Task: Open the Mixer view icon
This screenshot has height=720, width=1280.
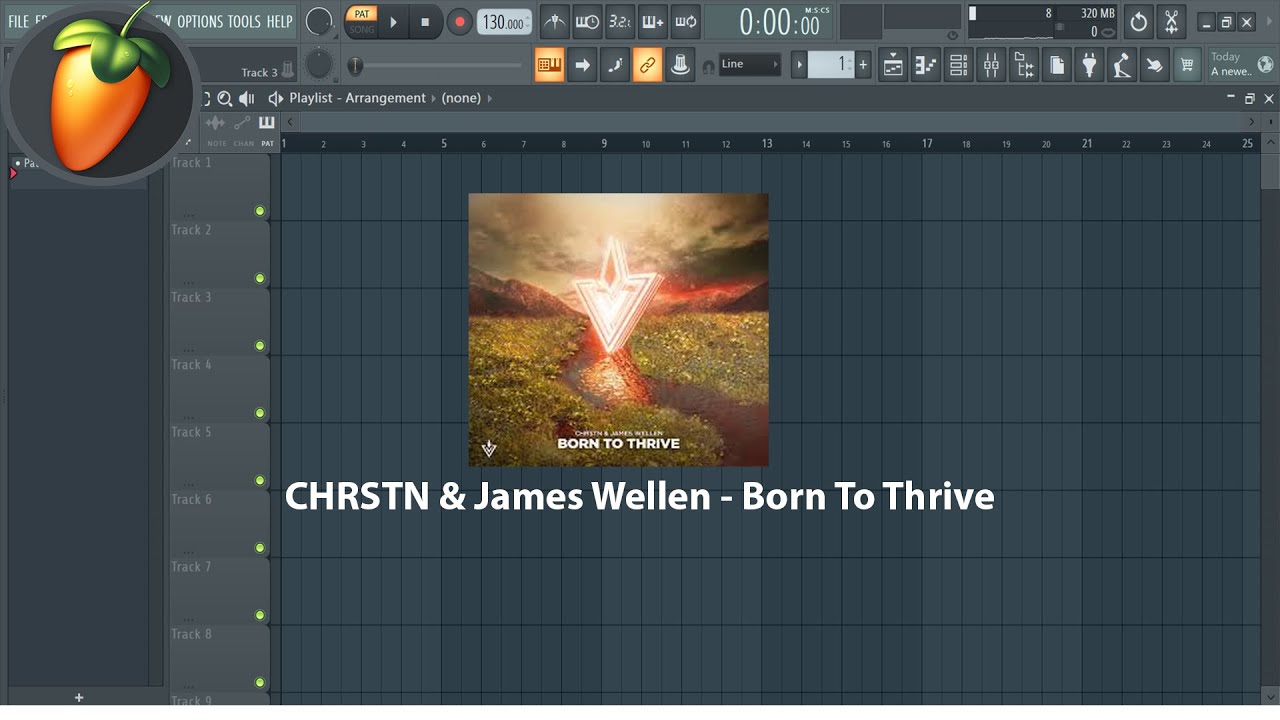Action: [x=991, y=65]
